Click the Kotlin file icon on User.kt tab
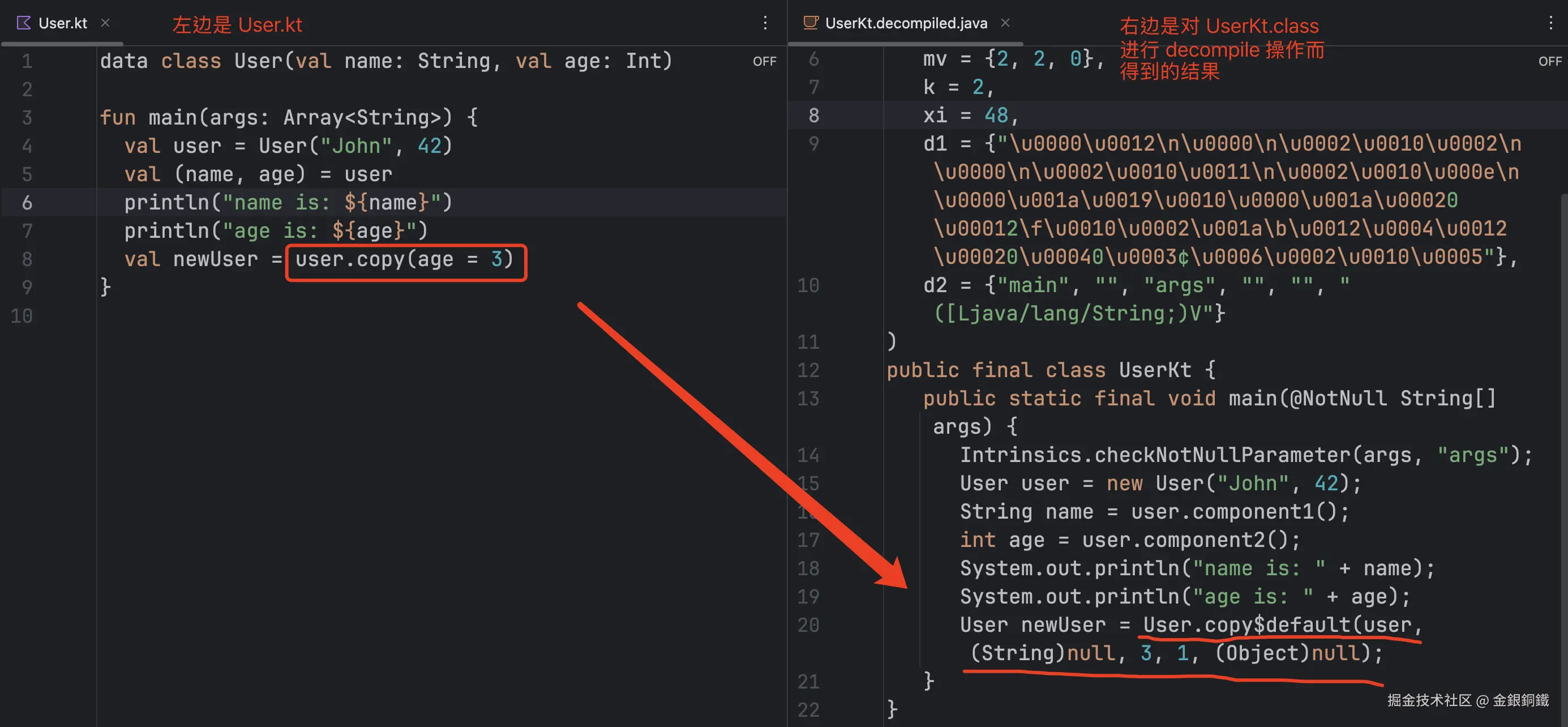 (23, 23)
